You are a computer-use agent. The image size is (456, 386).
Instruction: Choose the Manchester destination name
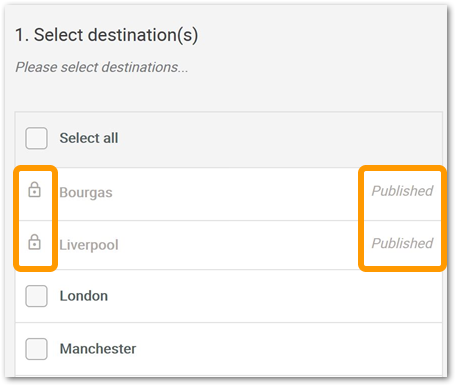point(98,349)
